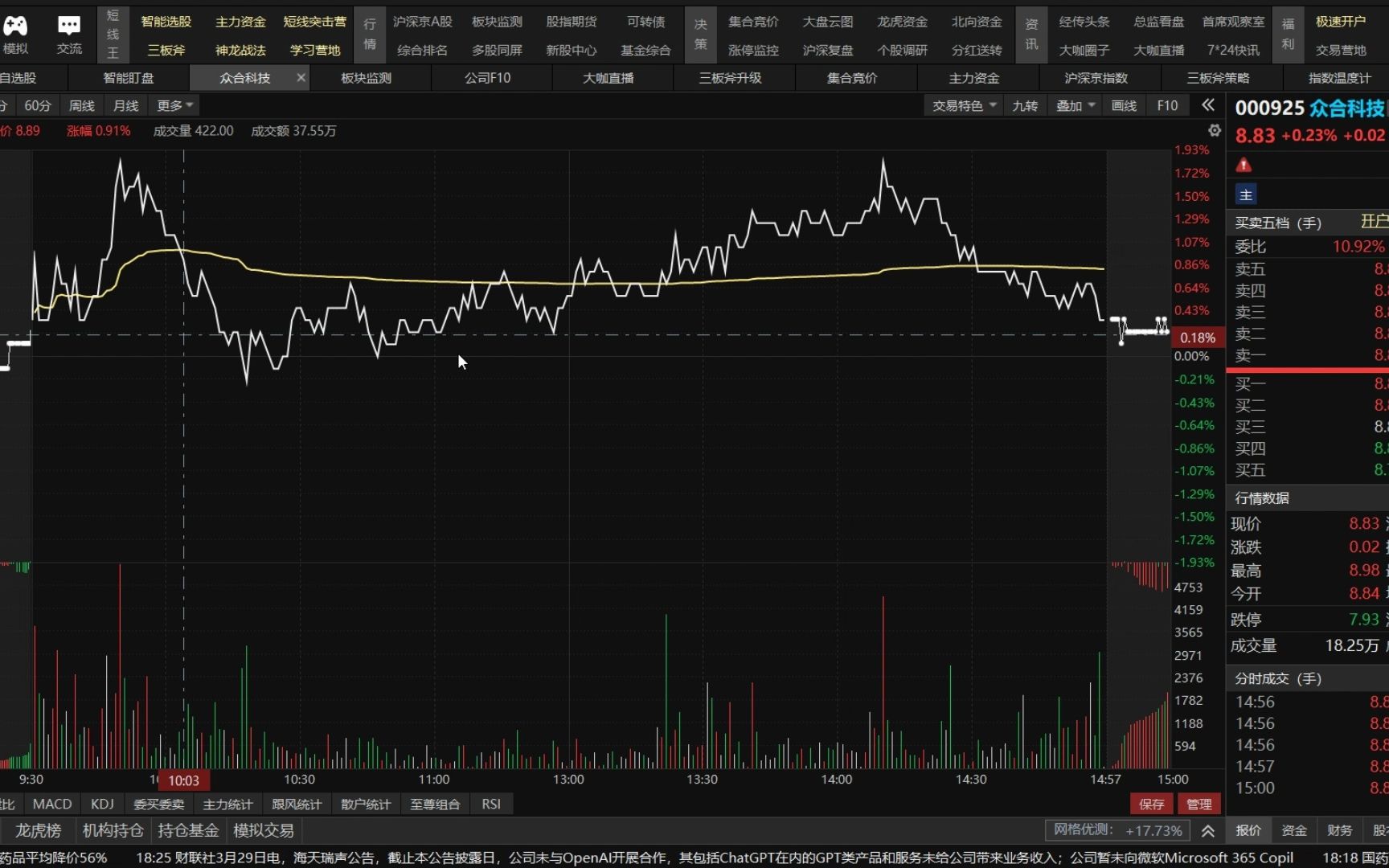Open 智能选股 in top menu
This screenshot has height=868, width=1389.
166,22
